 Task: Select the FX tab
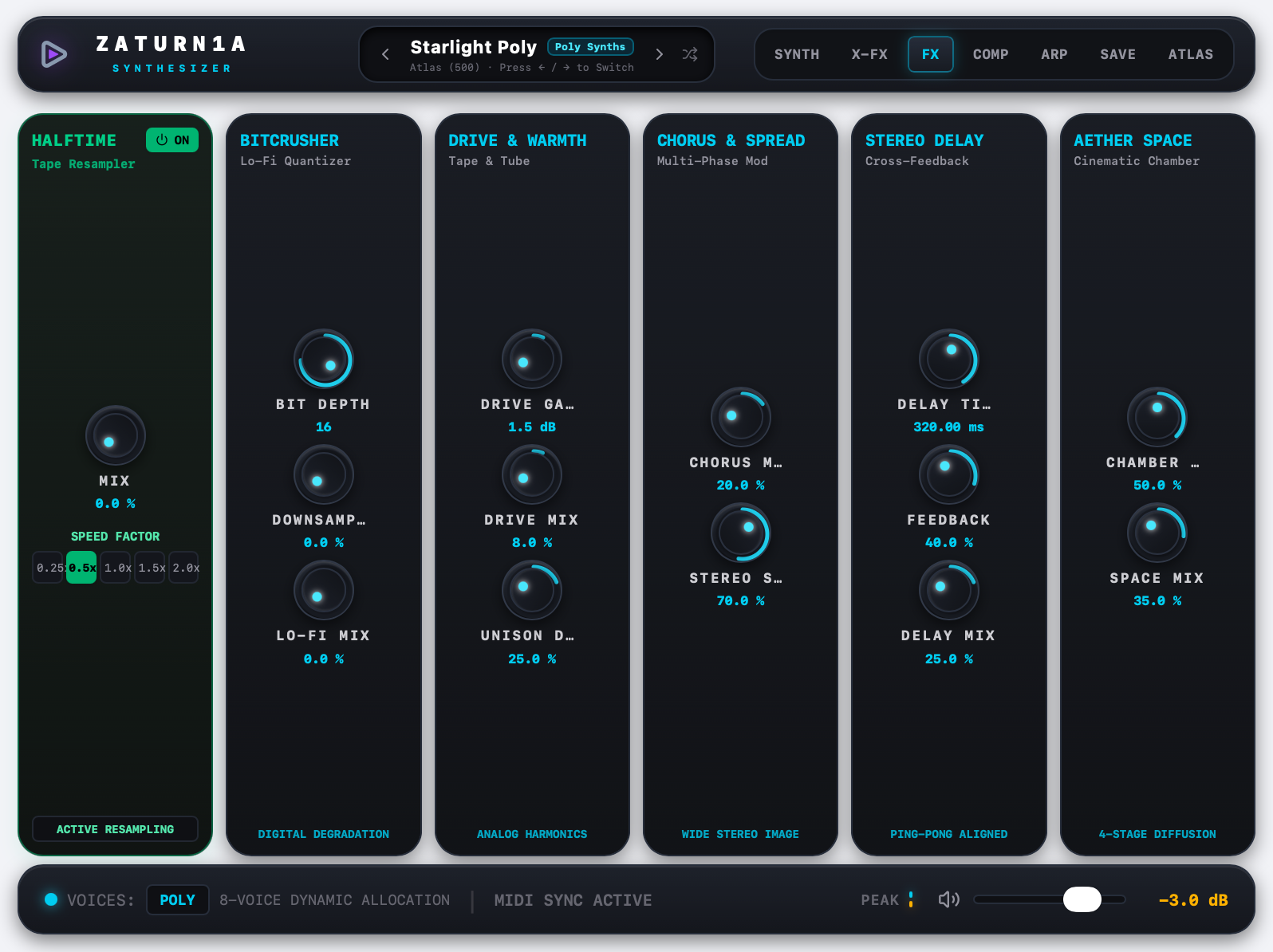(930, 54)
